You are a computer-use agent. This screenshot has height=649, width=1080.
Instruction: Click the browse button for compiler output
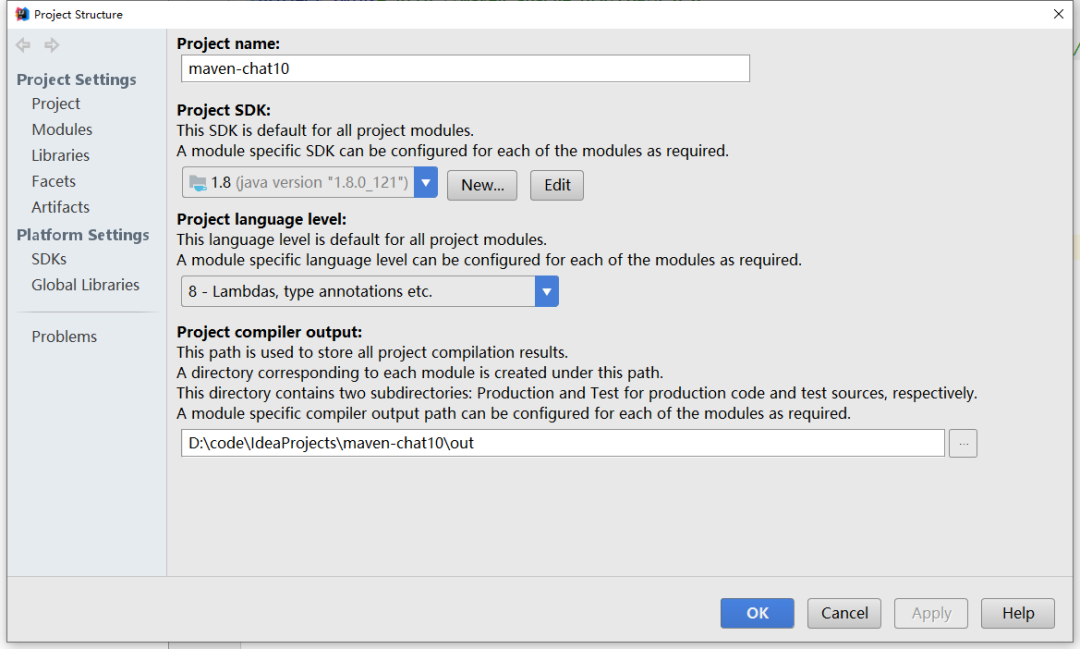[x=962, y=443]
